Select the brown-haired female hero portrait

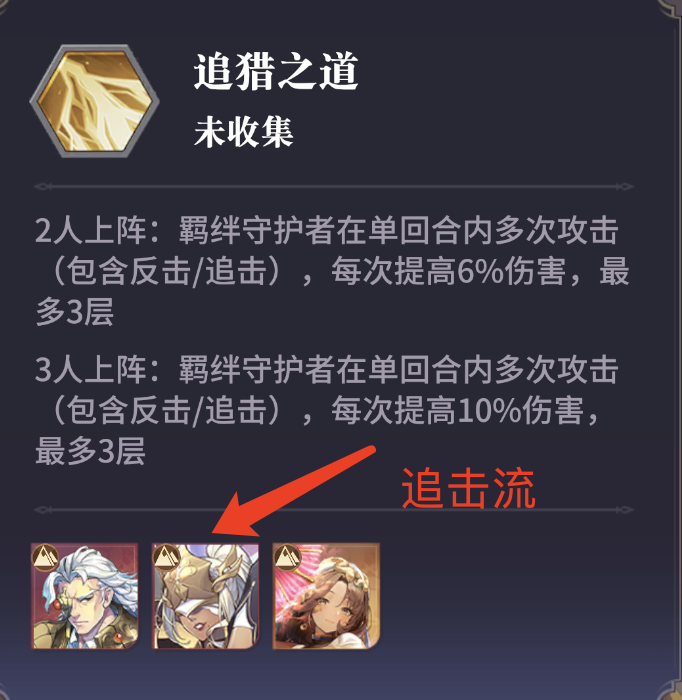pos(326,596)
